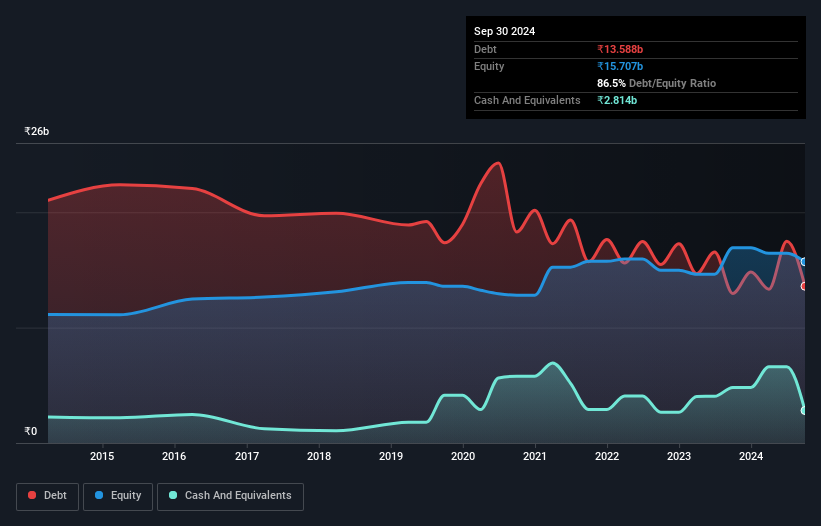Click Cash And Equivalents label in tooltip
Viewport: 821px width, 526px height.
tap(527, 100)
